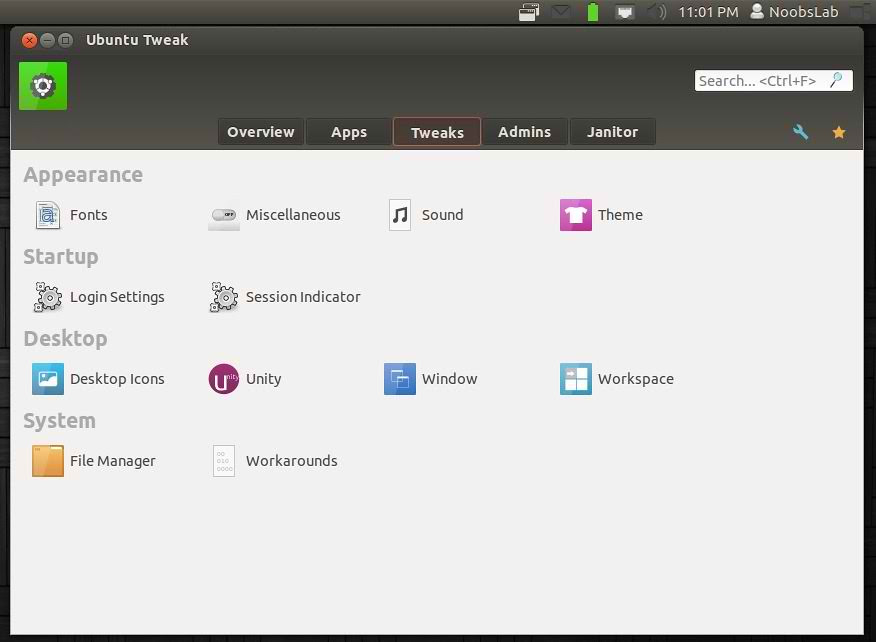The height and width of the screenshot is (642, 876).
Task: Switch to the Janitor tab
Action: click(x=612, y=132)
